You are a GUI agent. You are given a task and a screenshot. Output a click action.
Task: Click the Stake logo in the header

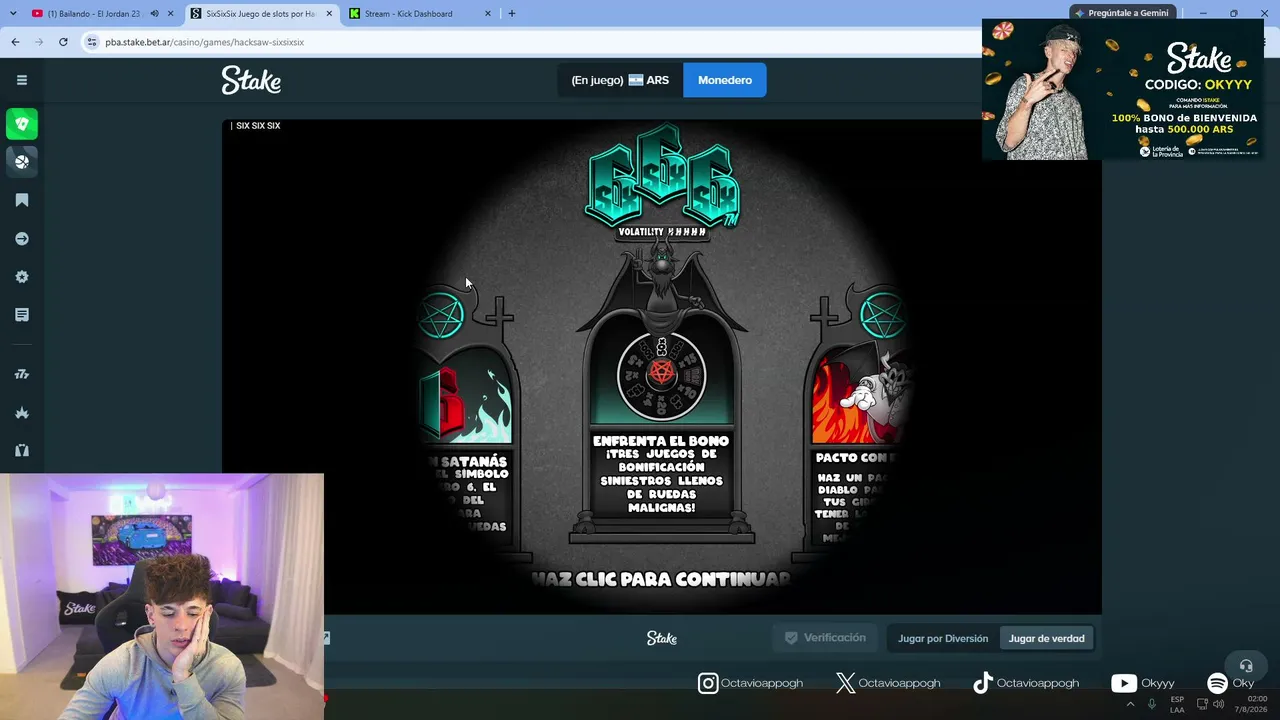251,80
